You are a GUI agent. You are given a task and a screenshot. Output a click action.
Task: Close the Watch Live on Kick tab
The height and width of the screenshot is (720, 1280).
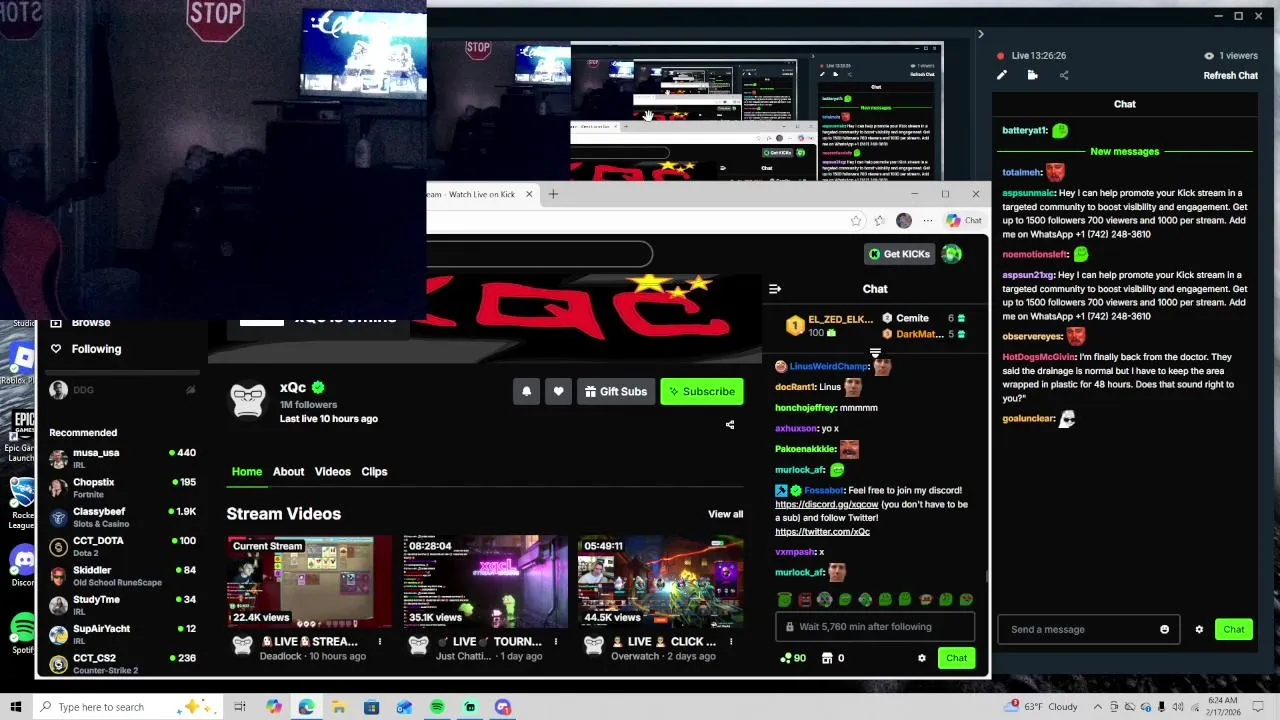pyautogui.click(x=528, y=194)
